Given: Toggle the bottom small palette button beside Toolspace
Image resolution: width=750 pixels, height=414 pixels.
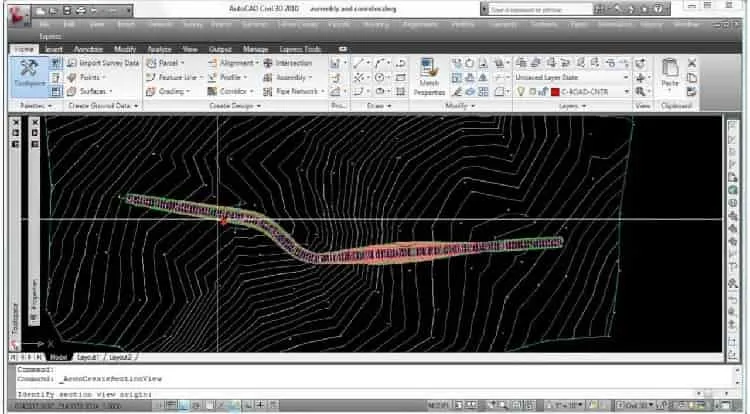Looking at the screenshot, I should (56, 91).
